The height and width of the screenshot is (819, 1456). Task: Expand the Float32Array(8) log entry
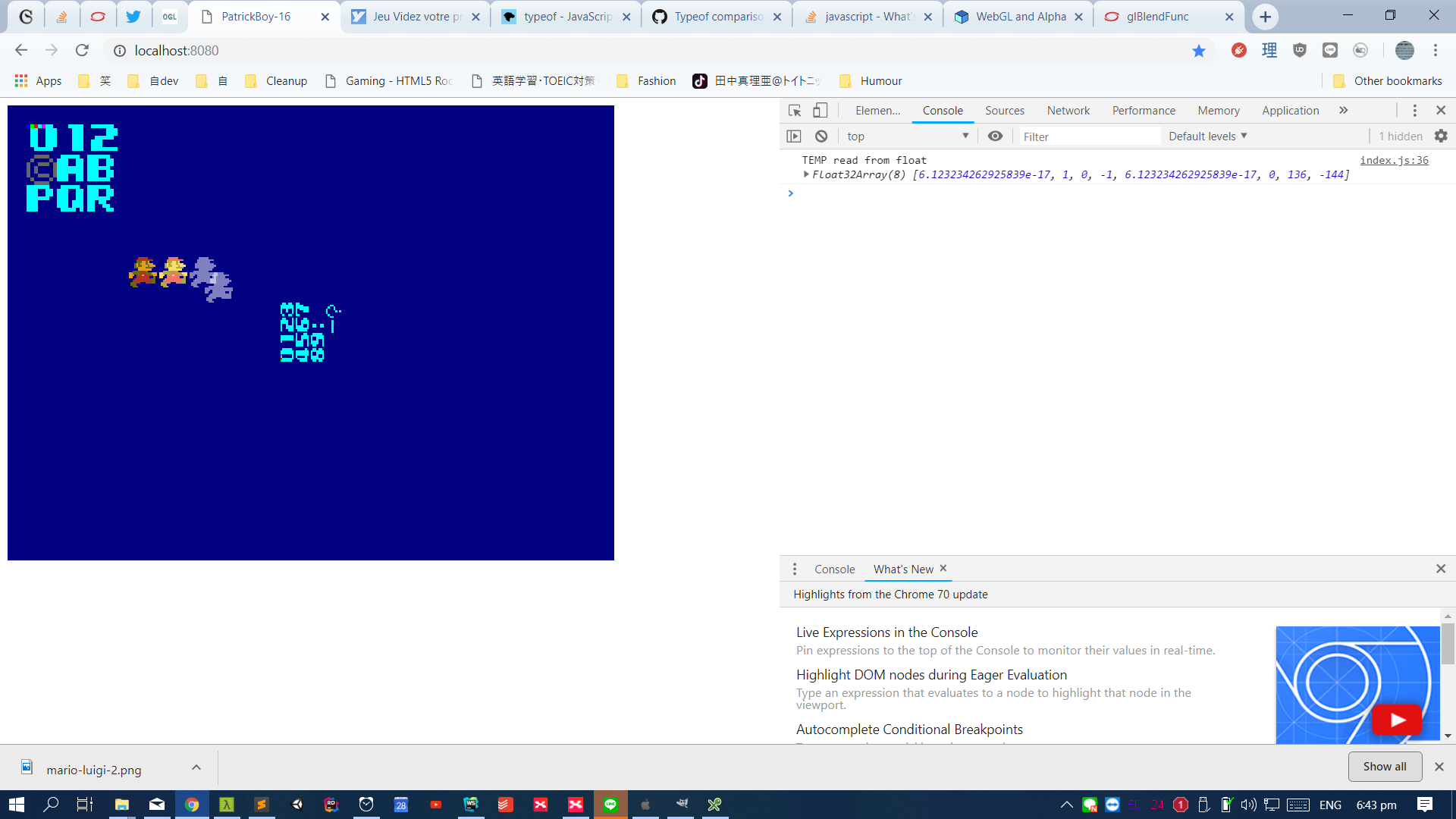(x=806, y=174)
